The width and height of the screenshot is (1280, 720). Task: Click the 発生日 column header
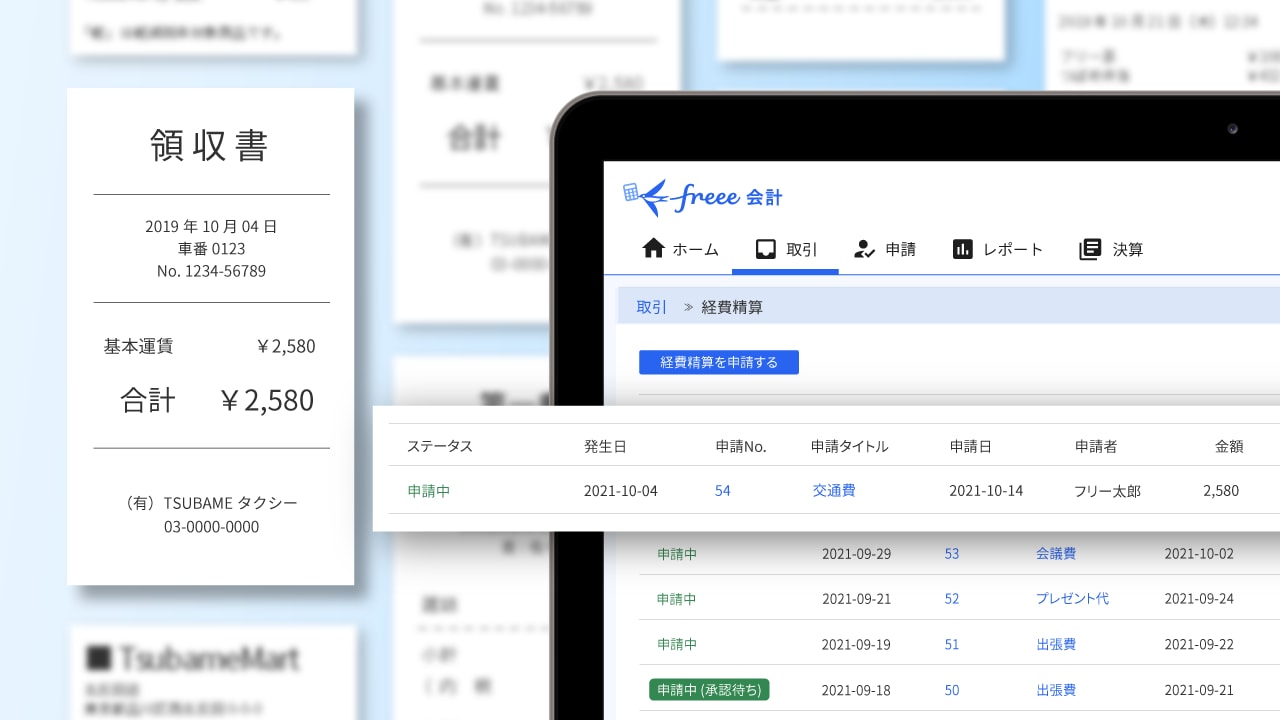point(605,446)
